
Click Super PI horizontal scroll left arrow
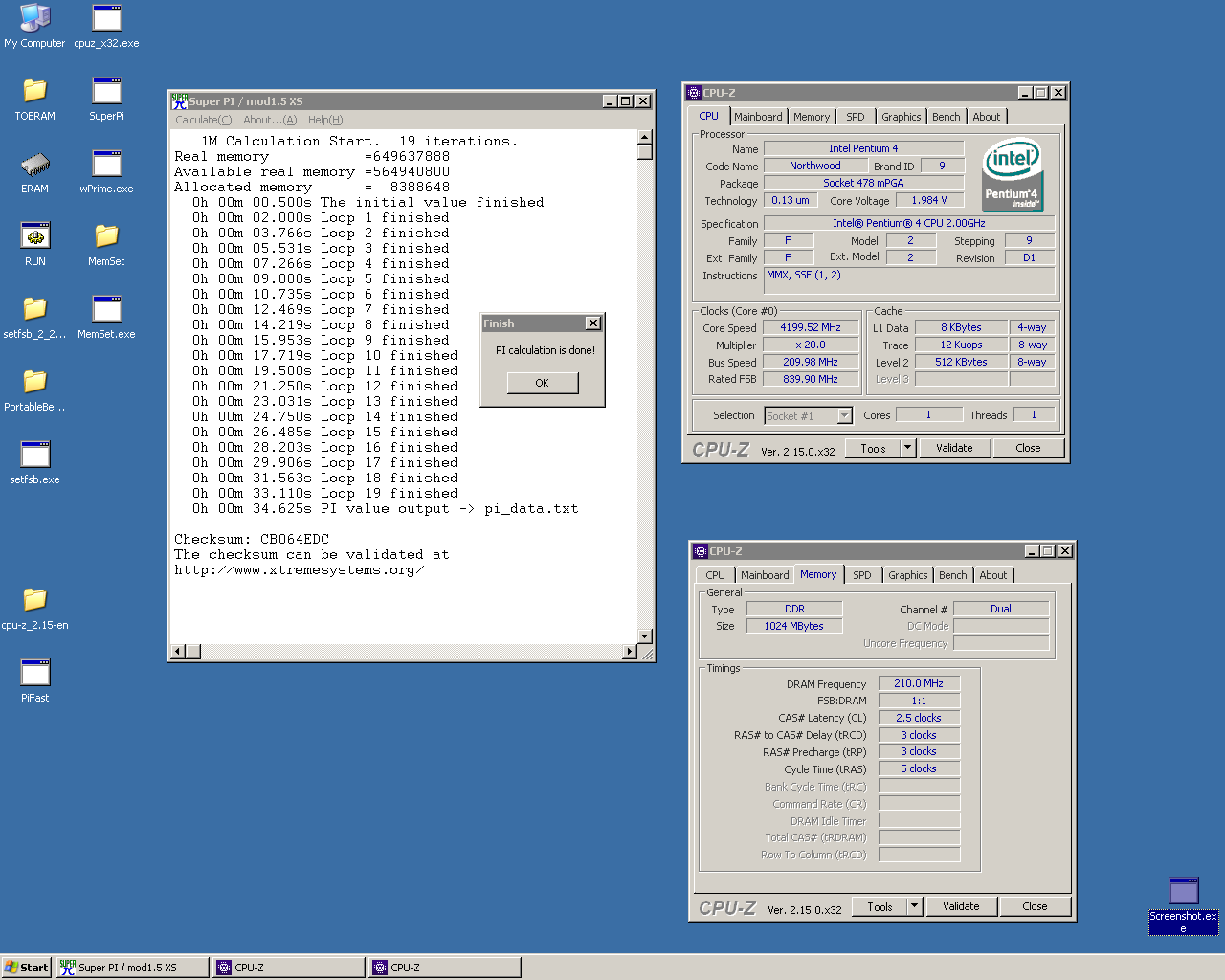point(177,652)
